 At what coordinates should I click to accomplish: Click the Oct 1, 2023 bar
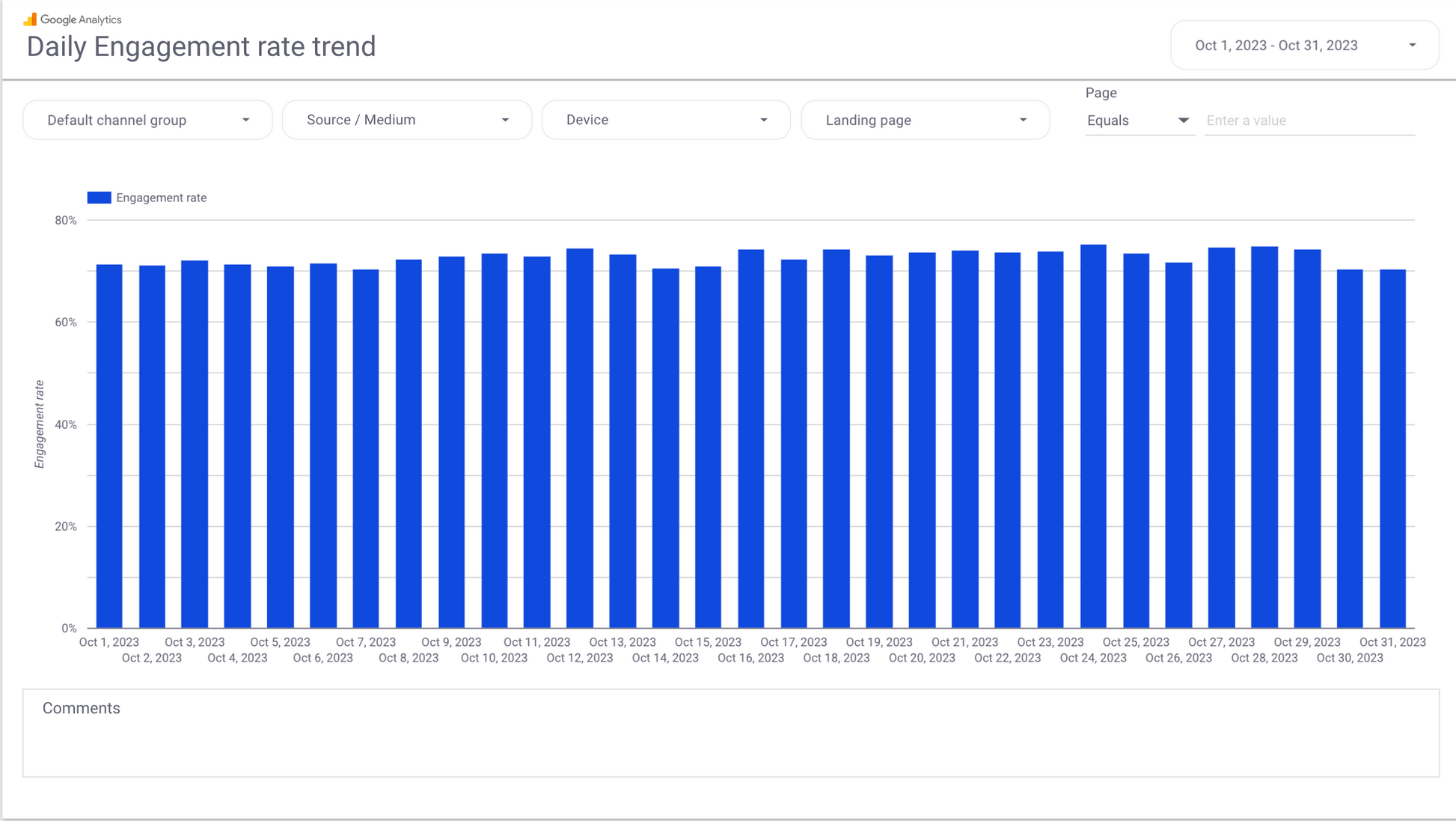tap(109, 449)
